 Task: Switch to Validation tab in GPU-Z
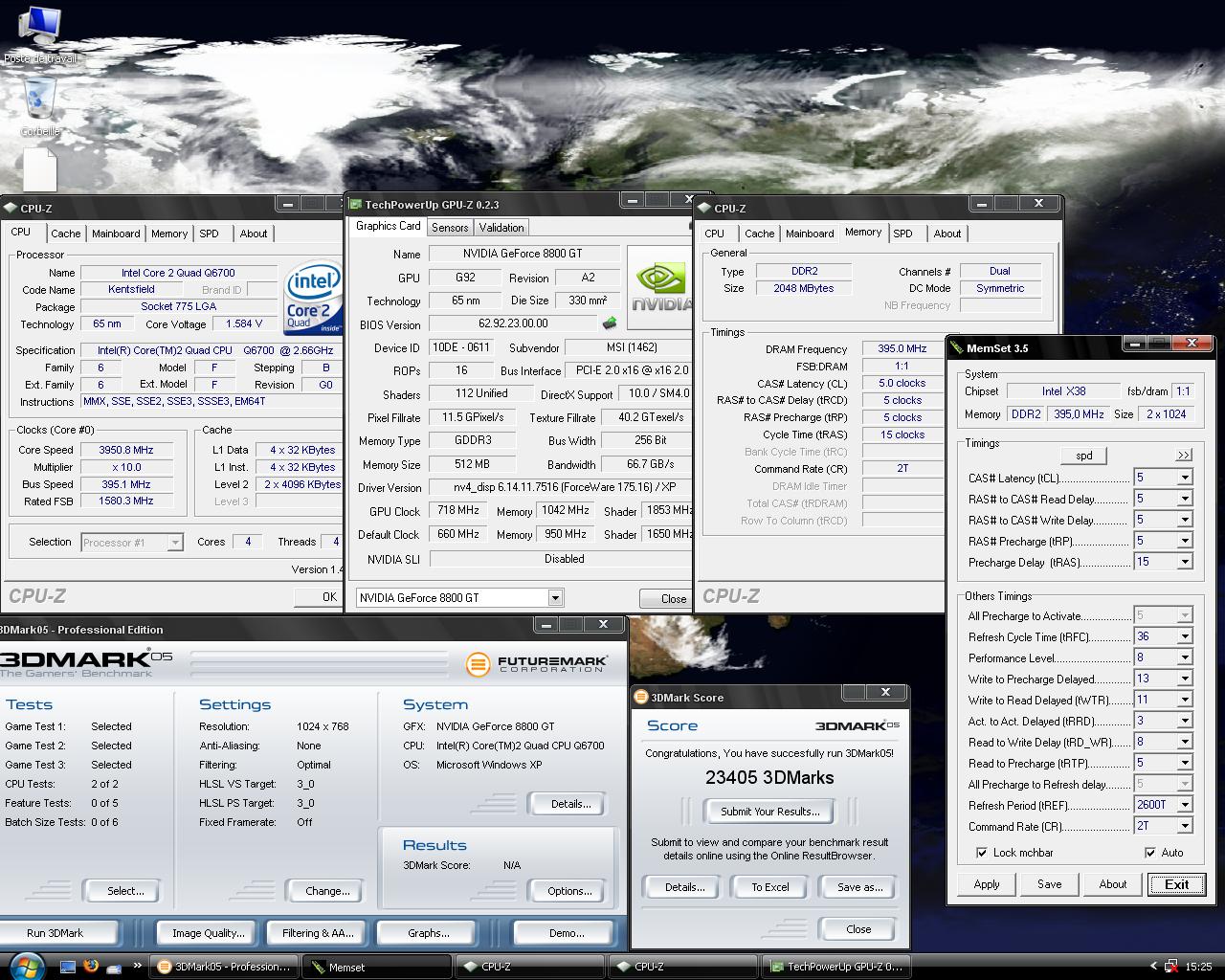pos(501,228)
